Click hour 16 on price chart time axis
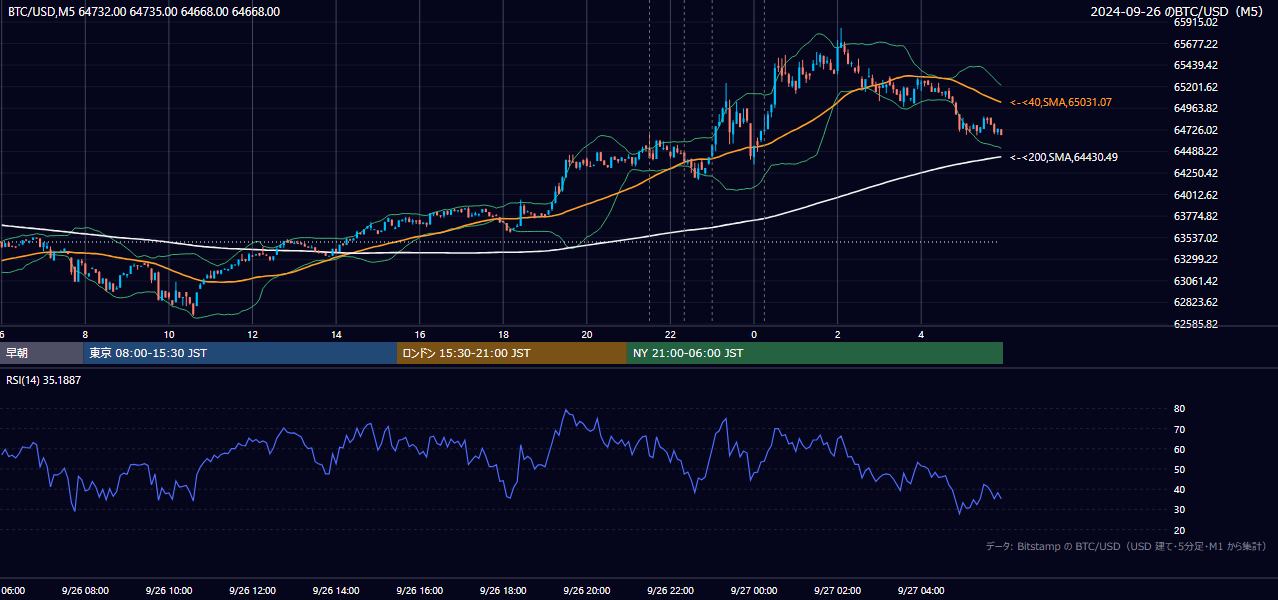1278x600 pixels. pos(420,335)
